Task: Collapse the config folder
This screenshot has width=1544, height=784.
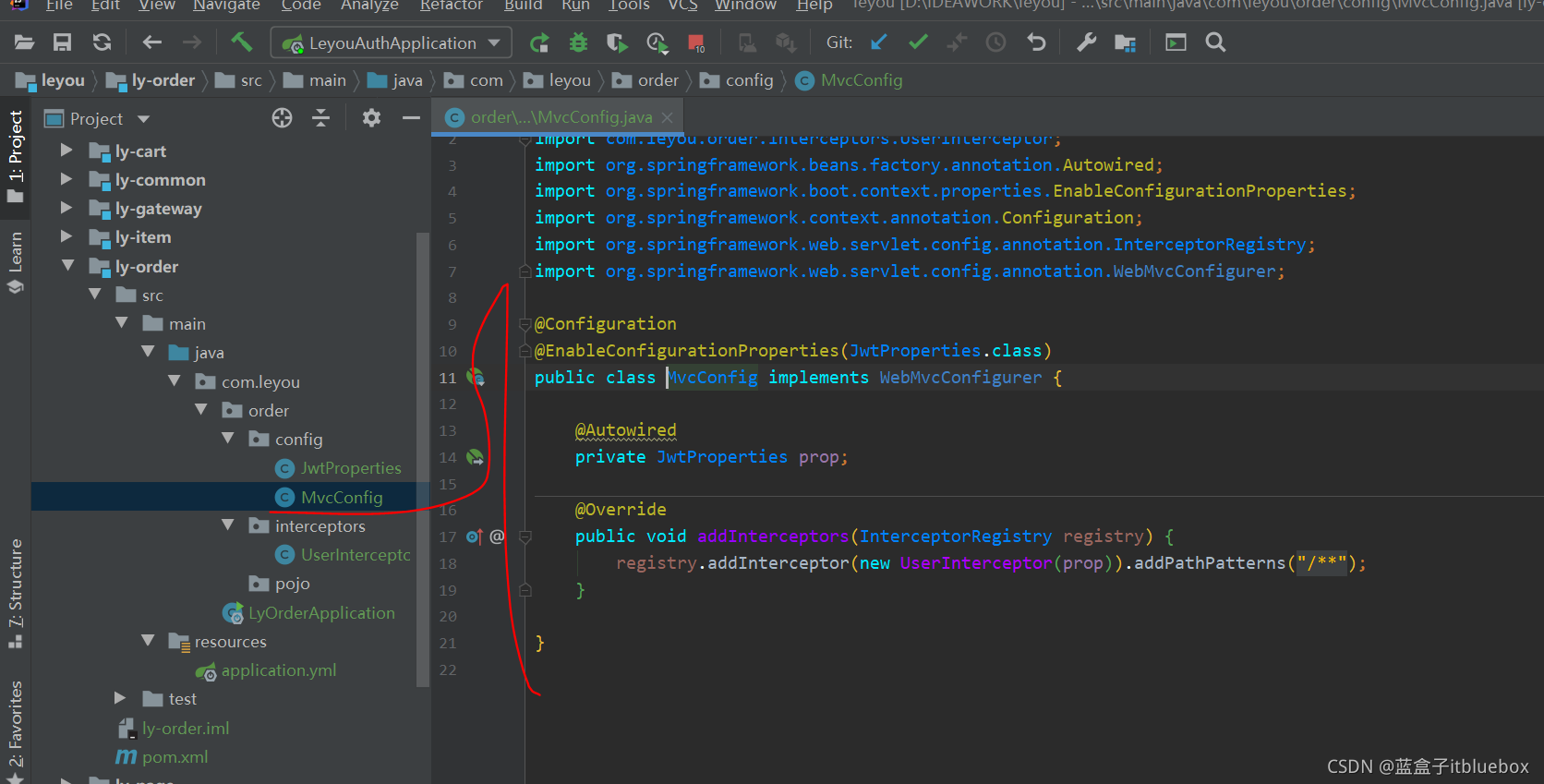Action: (x=228, y=439)
